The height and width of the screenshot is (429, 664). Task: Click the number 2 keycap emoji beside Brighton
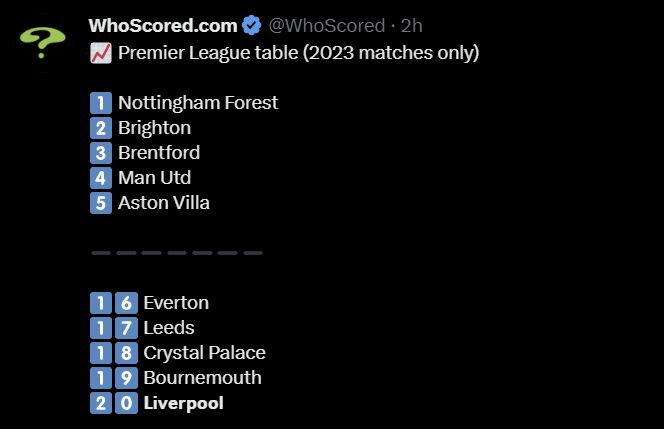[100, 128]
